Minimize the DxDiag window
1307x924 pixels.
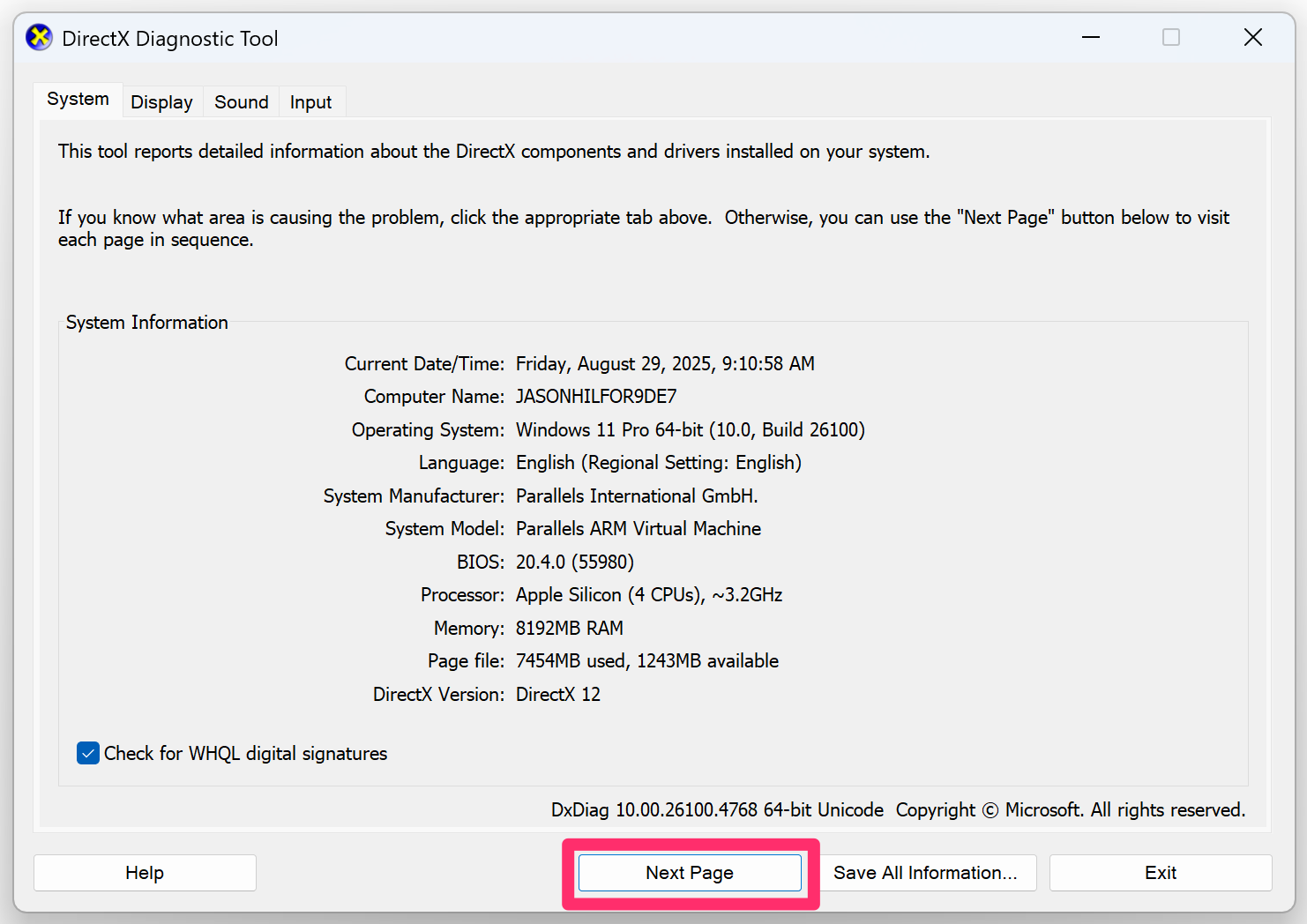pos(1091,37)
